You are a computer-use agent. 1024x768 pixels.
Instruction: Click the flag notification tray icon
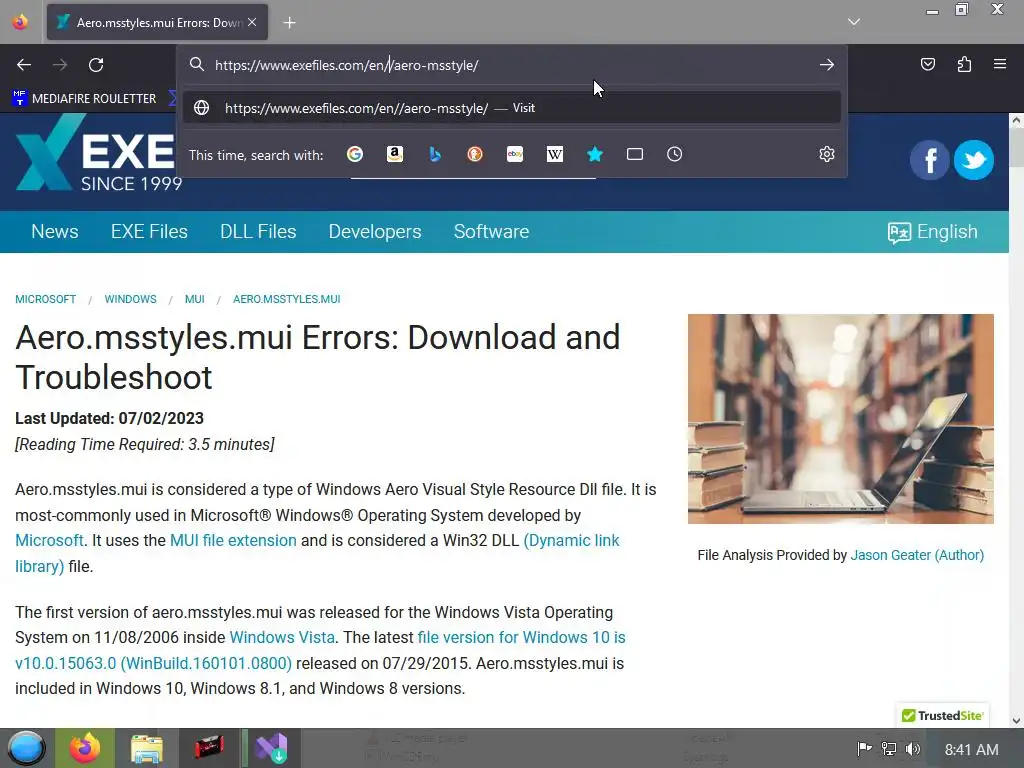pos(864,749)
